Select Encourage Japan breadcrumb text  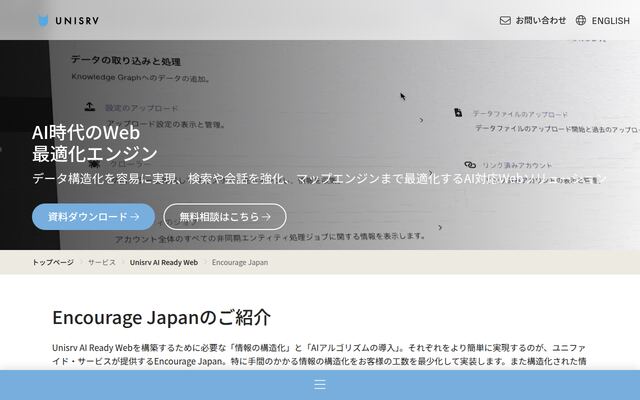coord(240,262)
